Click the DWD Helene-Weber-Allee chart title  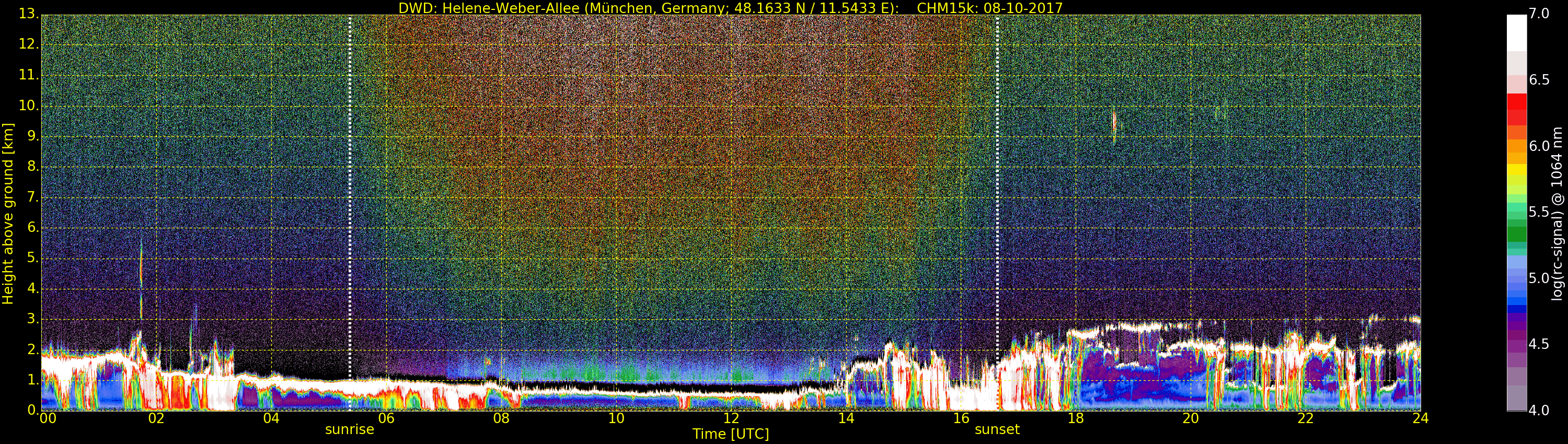tap(731, 8)
